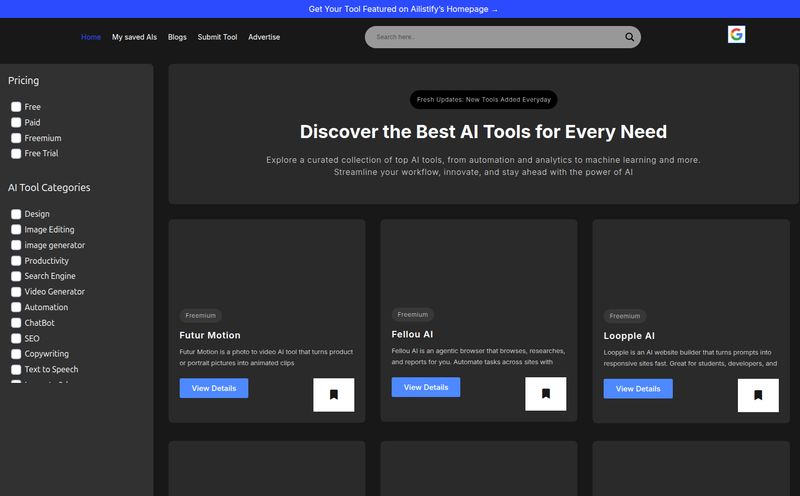
Task: Click the Freemium tag on Futur Motion
Action: (x=201, y=315)
